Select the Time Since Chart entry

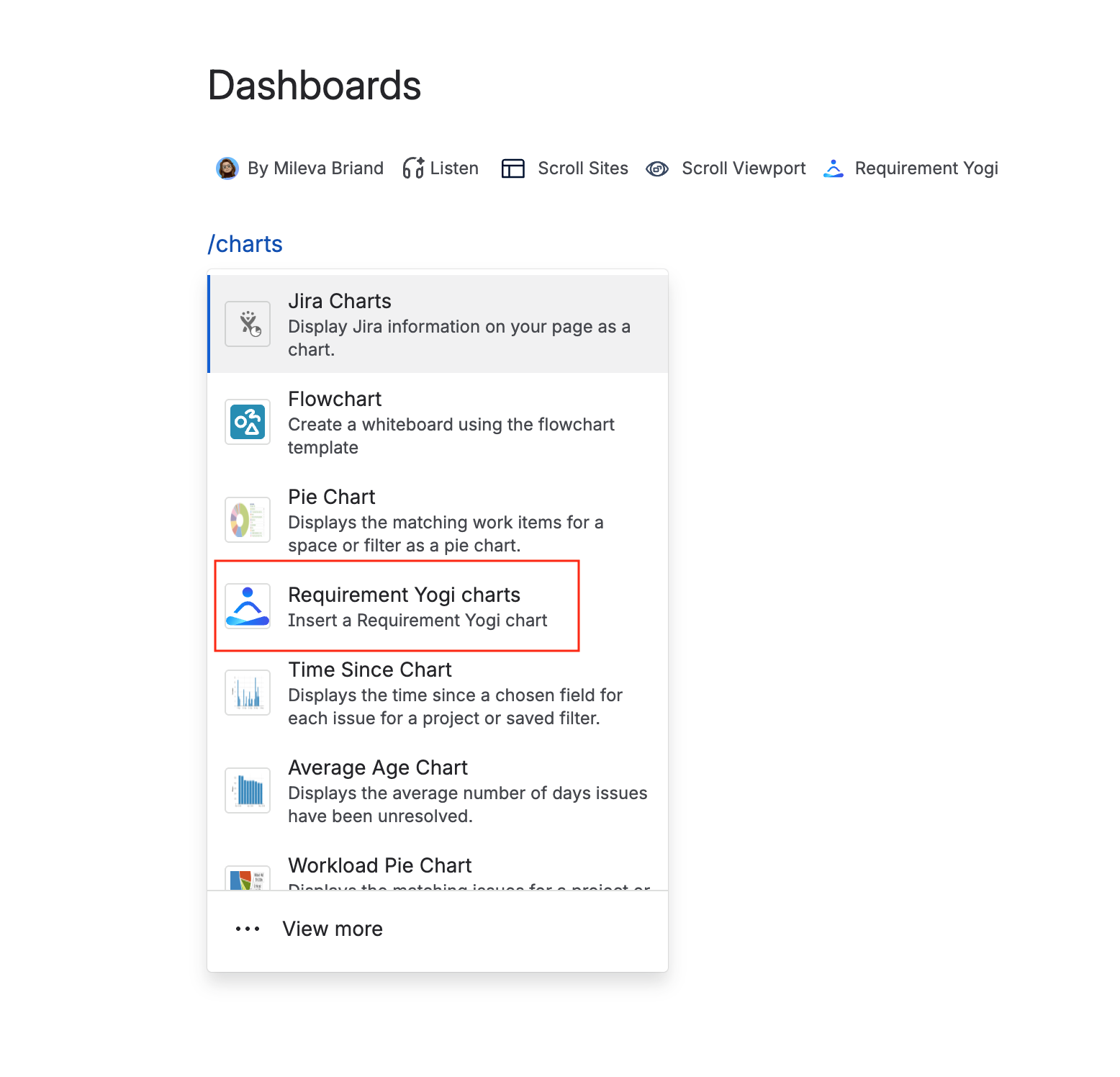pos(438,693)
